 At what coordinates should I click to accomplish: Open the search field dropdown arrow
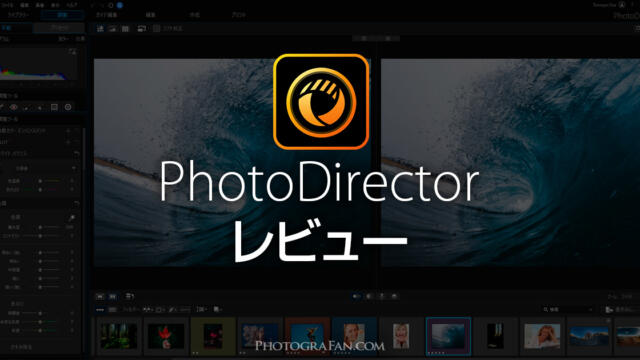click(x=590, y=310)
